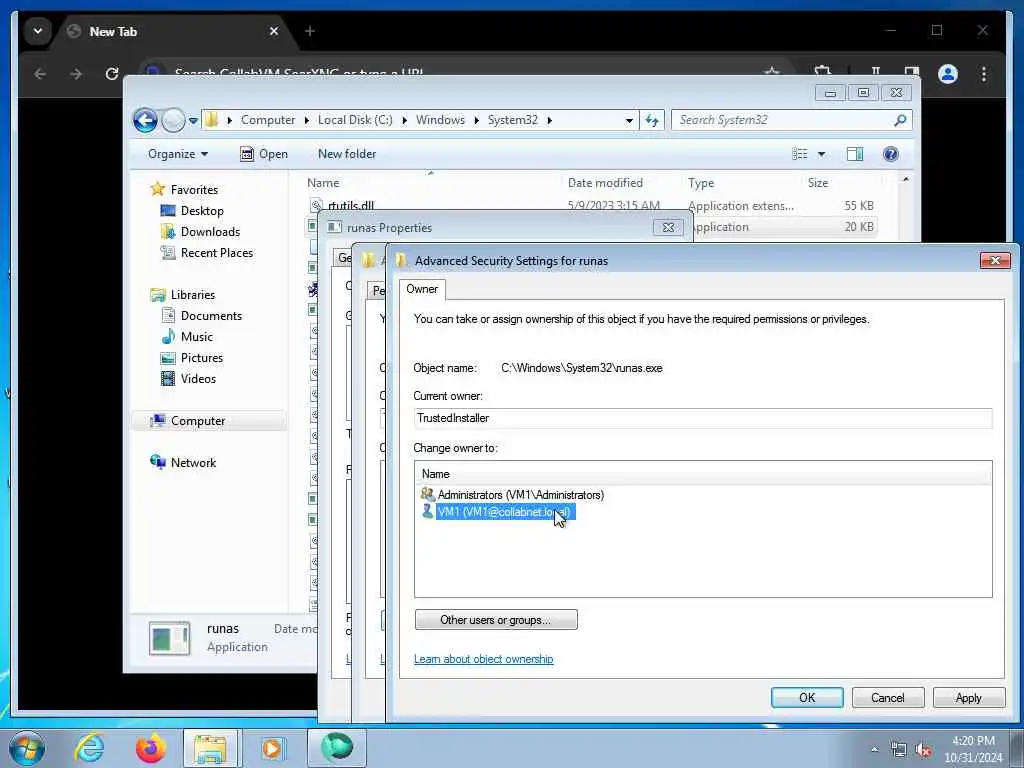
Task: Click Libraries in the navigation pane
Action: tap(193, 295)
